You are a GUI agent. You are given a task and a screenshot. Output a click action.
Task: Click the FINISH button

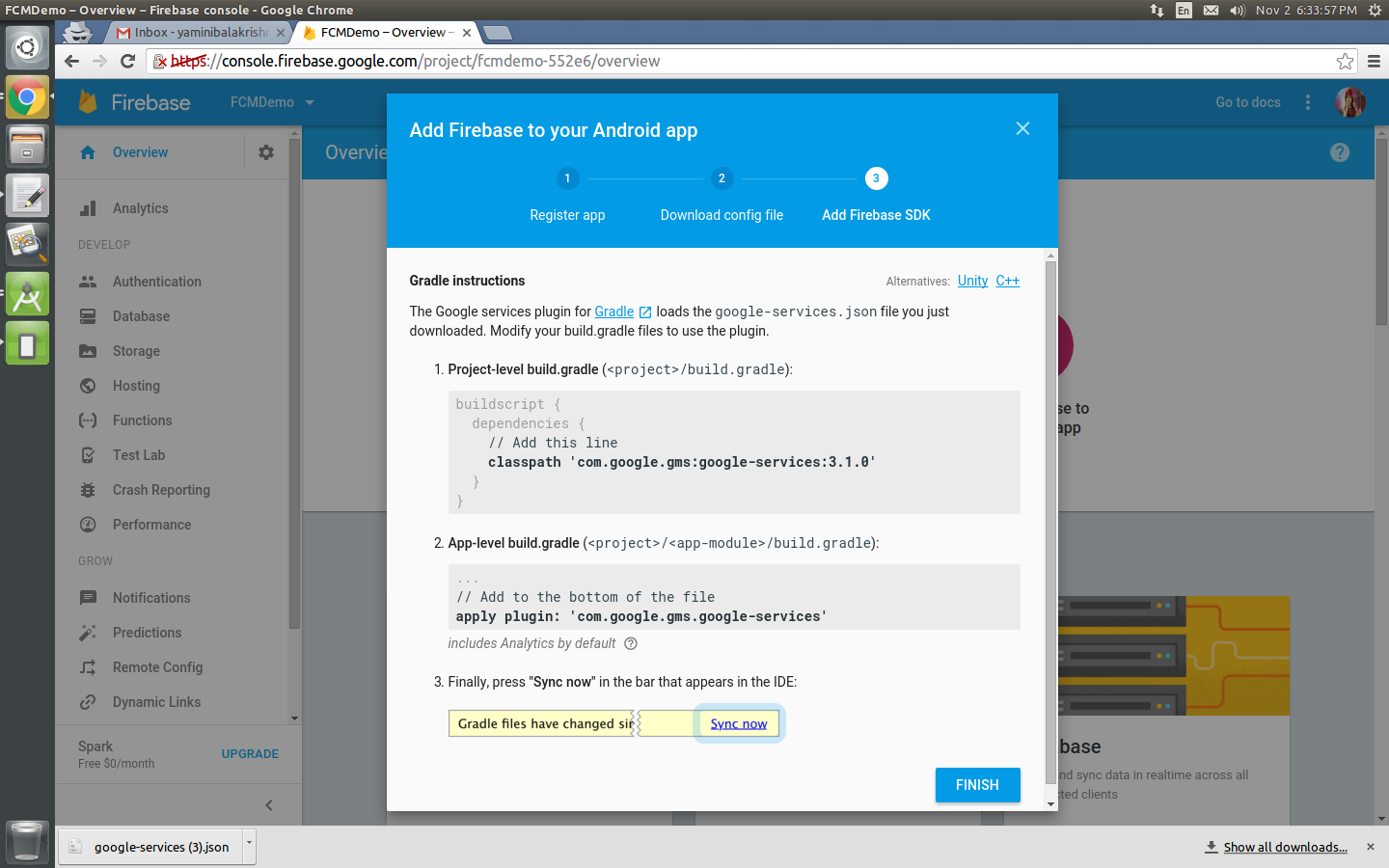(x=977, y=785)
